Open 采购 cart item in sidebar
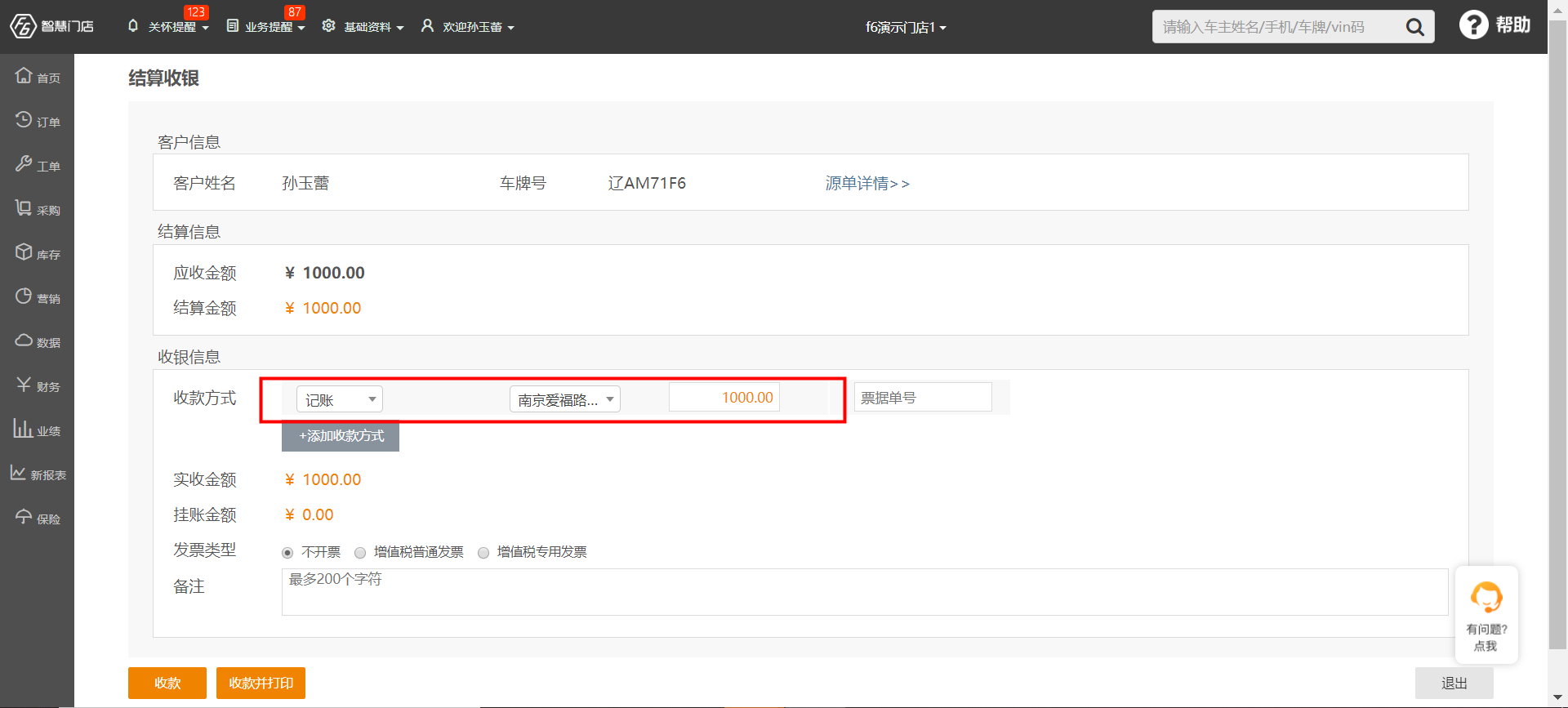This screenshot has height=708, width=1568. [38, 209]
